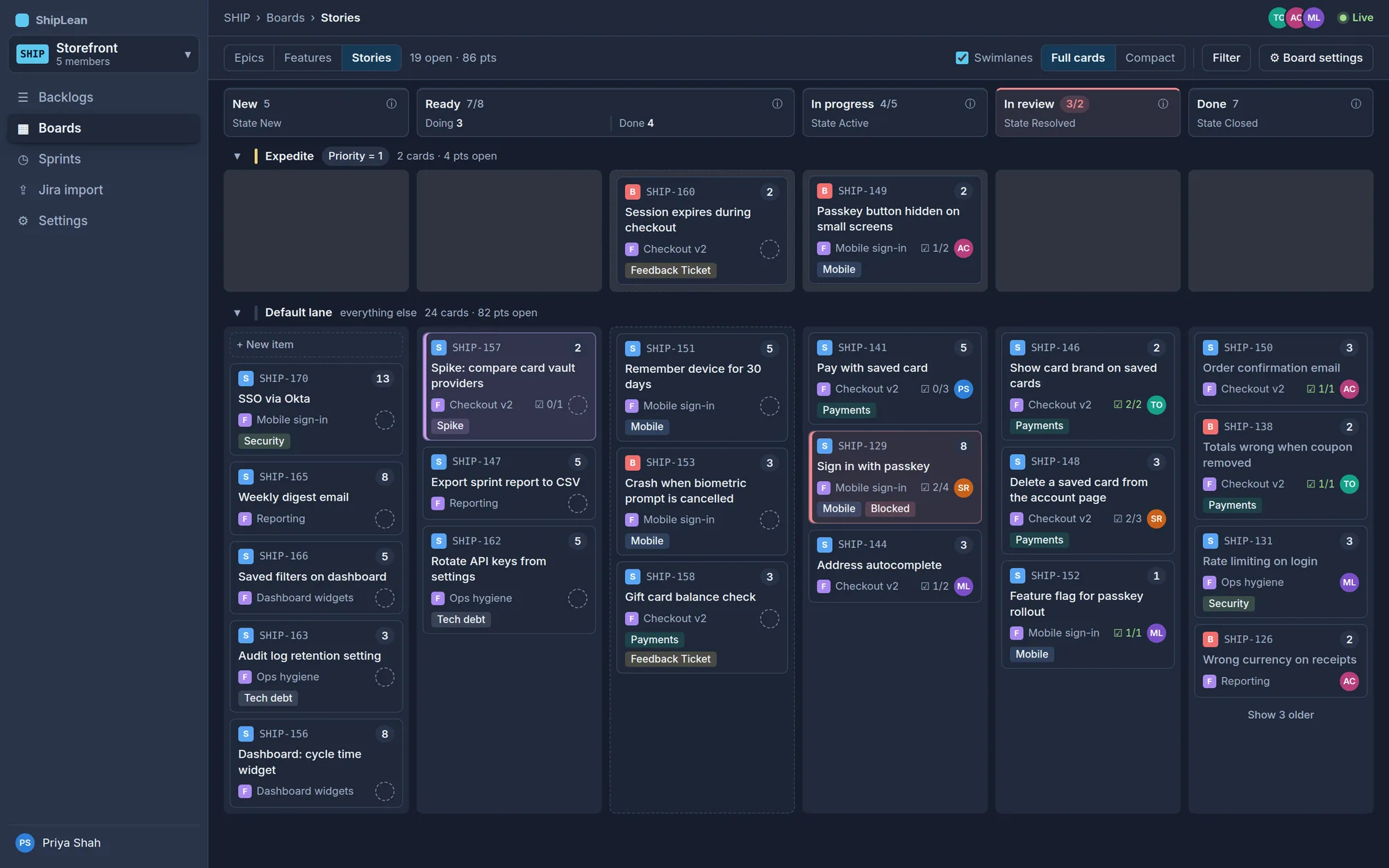Click the ShipLean logo icon
The width and height of the screenshot is (1389, 868).
tap(22, 20)
